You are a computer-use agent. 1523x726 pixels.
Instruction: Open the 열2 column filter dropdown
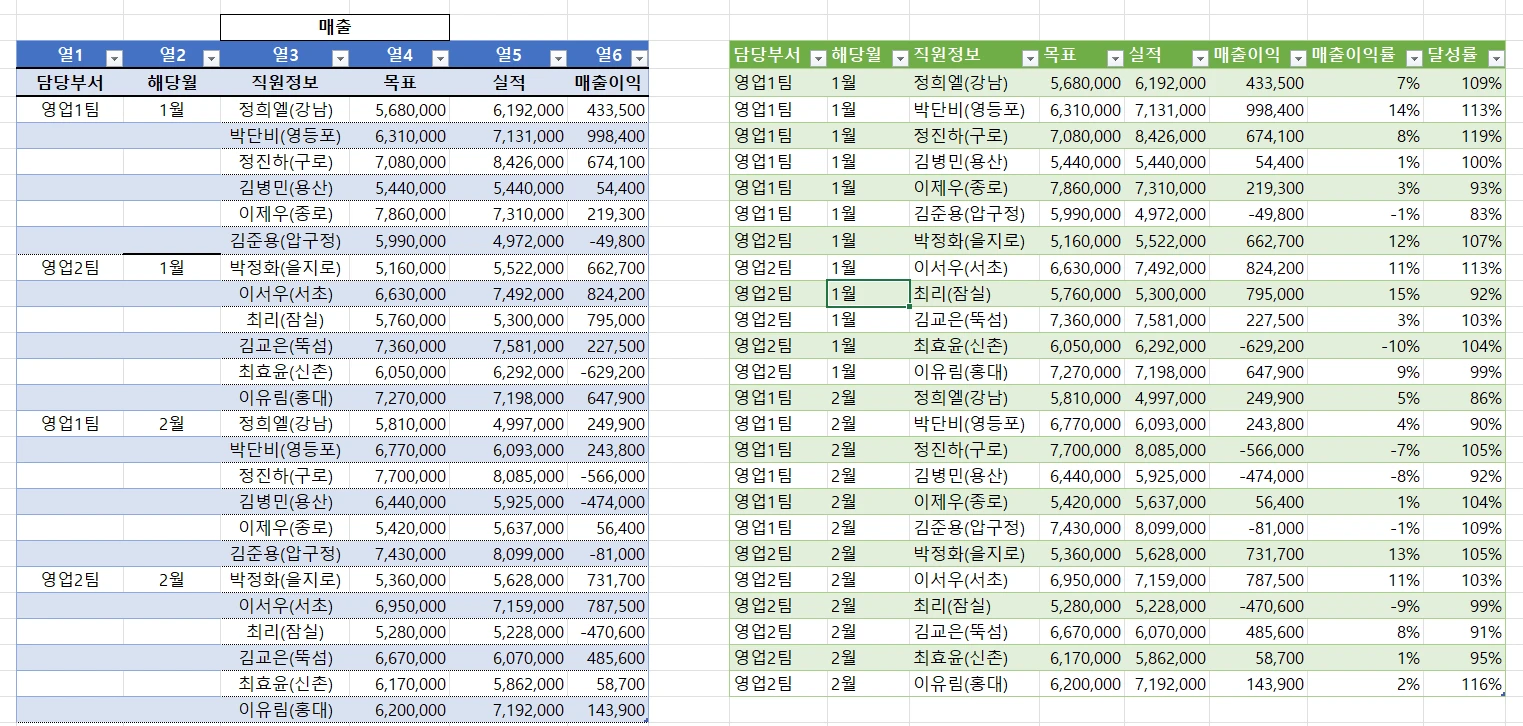pyautogui.click(x=211, y=58)
